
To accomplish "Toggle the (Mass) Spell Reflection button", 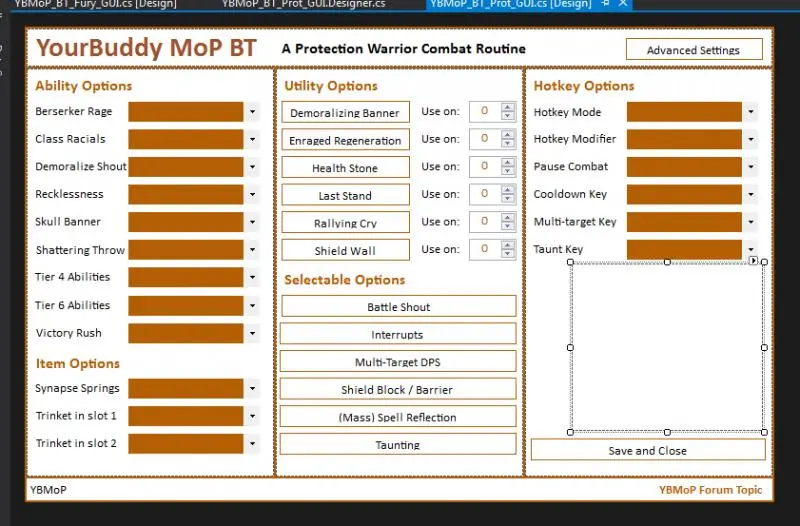I will [398, 416].
